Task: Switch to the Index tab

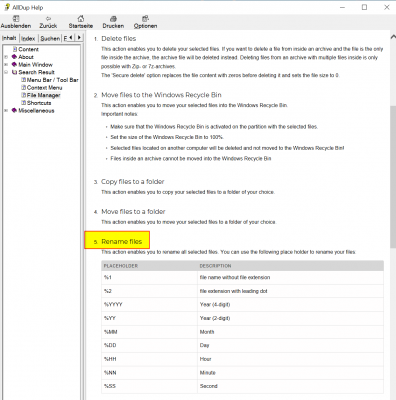Action: [28, 38]
